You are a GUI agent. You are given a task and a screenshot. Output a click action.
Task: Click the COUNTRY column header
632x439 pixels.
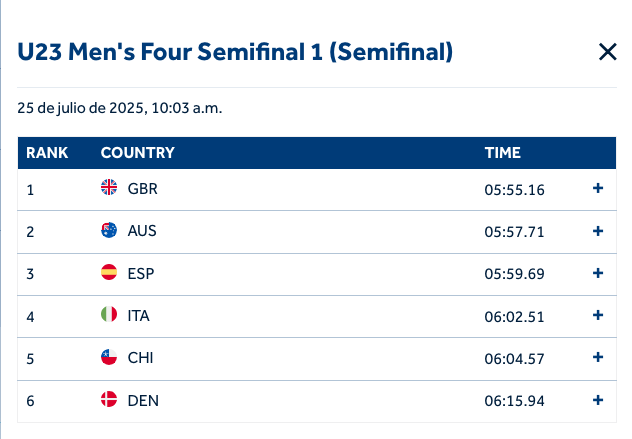(x=138, y=153)
